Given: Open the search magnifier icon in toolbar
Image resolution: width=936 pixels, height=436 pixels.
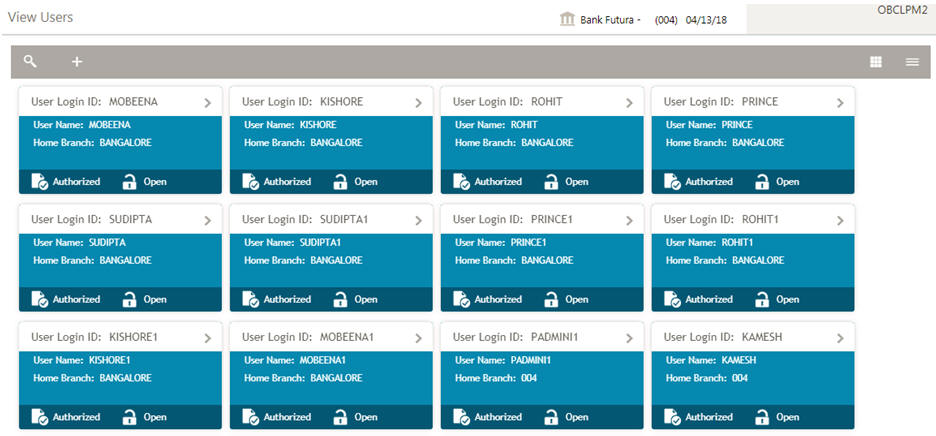Looking at the screenshot, I should [x=30, y=62].
